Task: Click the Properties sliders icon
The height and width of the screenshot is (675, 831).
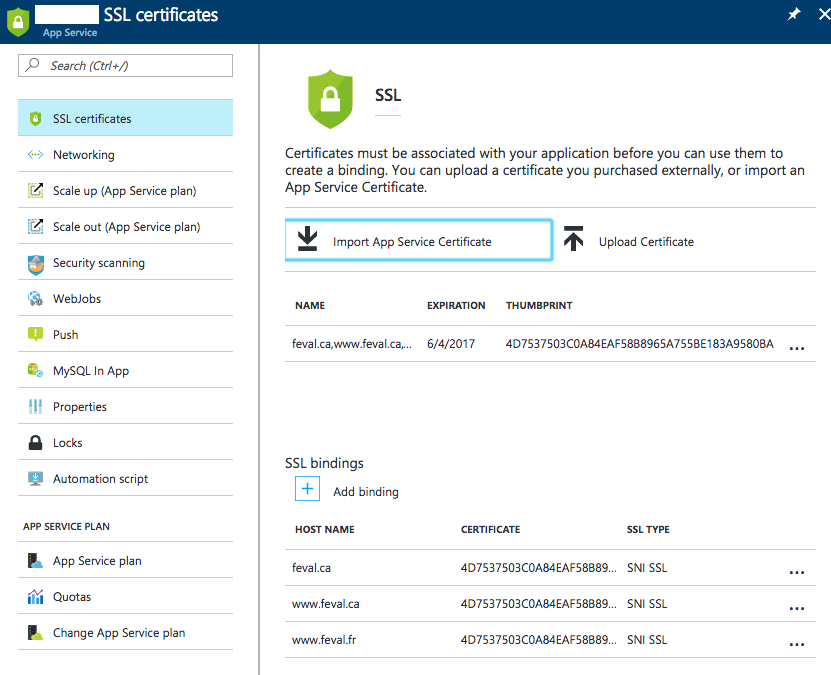Action: (x=36, y=406)
